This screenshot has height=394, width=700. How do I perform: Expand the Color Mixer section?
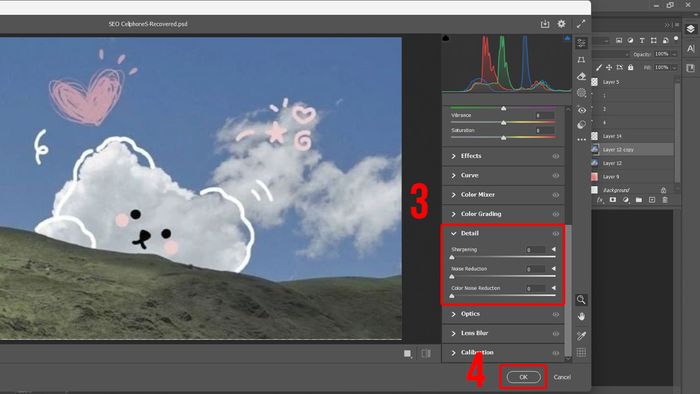(x=454, y=195)
